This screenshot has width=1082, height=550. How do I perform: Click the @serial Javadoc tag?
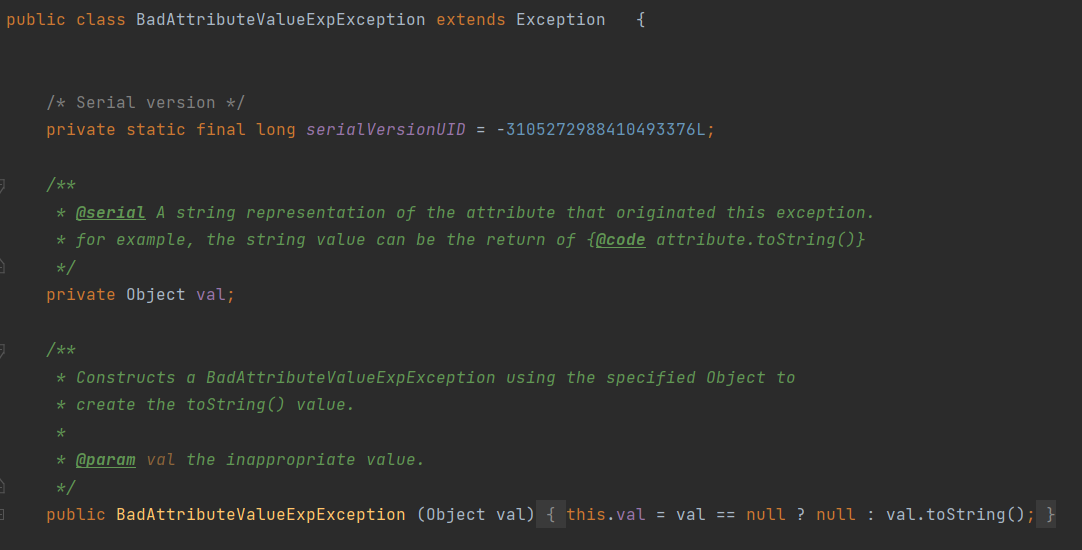pyautogui.click(x=110, y=213)
